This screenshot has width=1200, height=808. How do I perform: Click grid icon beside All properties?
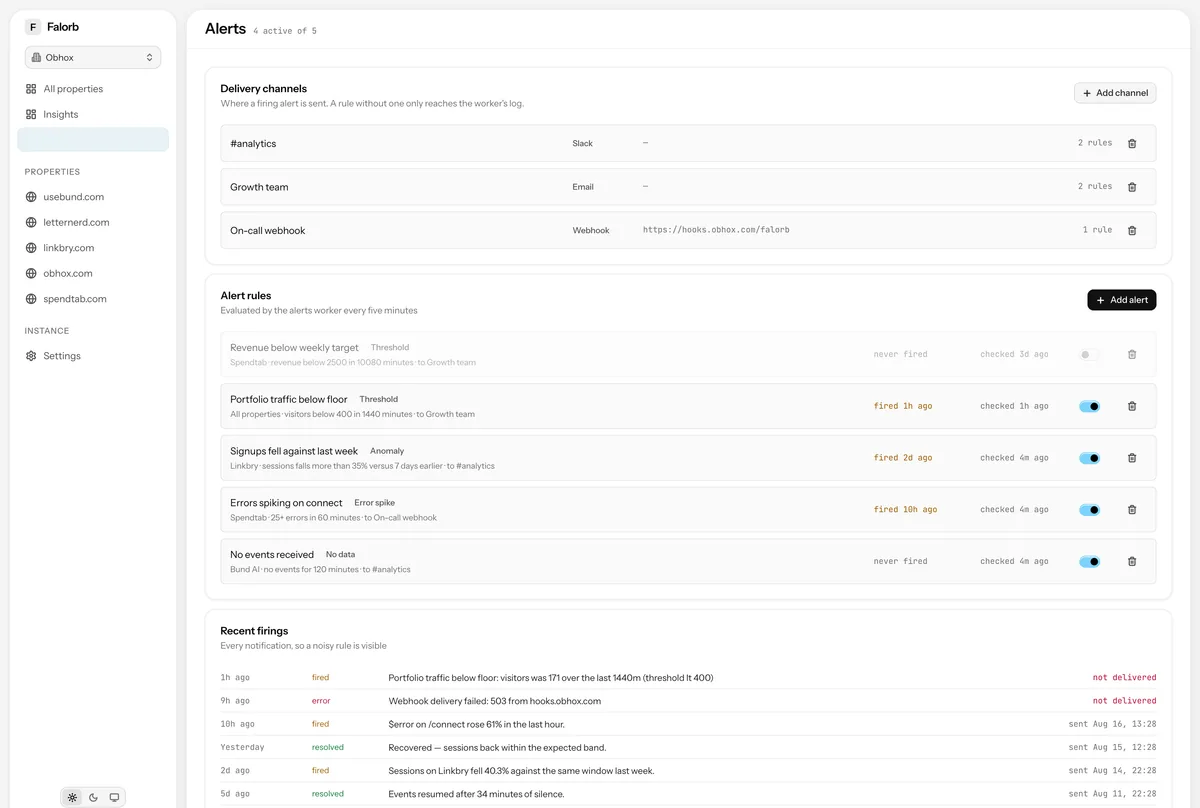[31, 89]
